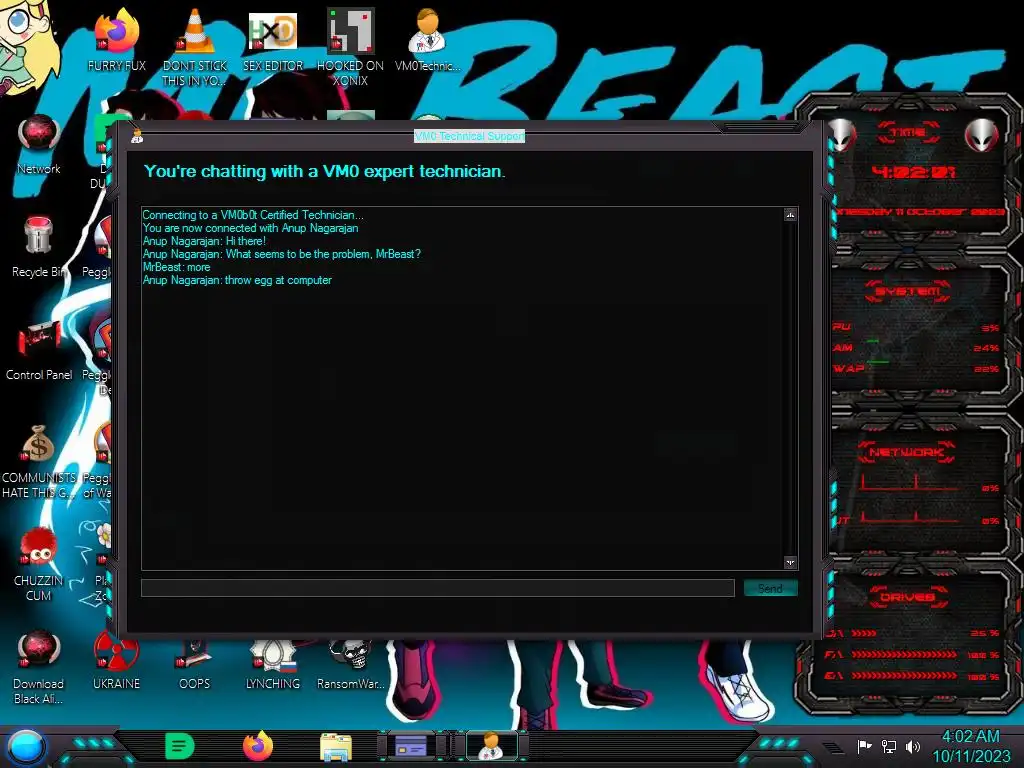
Task: Focus the chat message input field
Action: click(x=438, y=588)
